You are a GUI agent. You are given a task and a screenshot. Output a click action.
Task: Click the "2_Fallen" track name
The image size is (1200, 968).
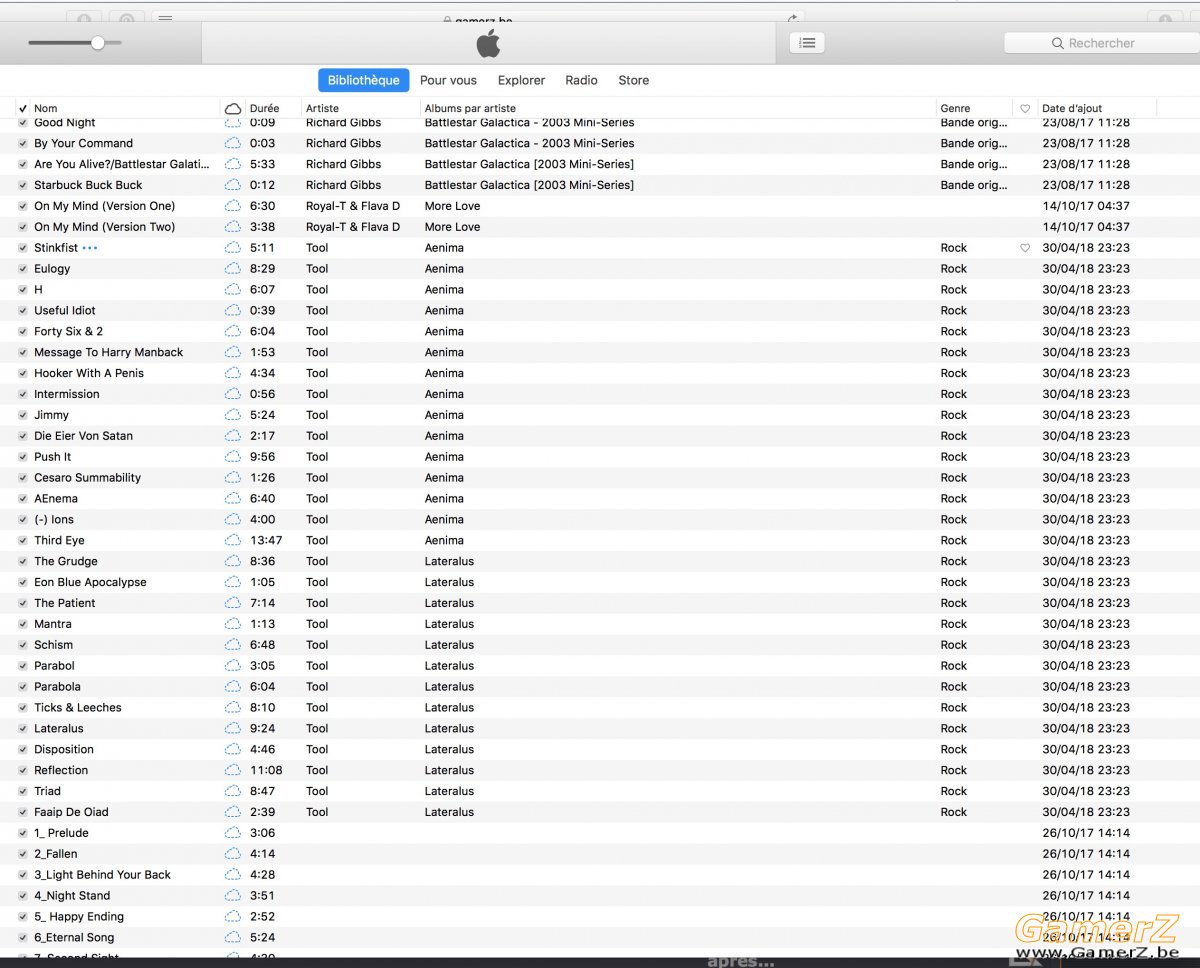(x=55, y=854)
